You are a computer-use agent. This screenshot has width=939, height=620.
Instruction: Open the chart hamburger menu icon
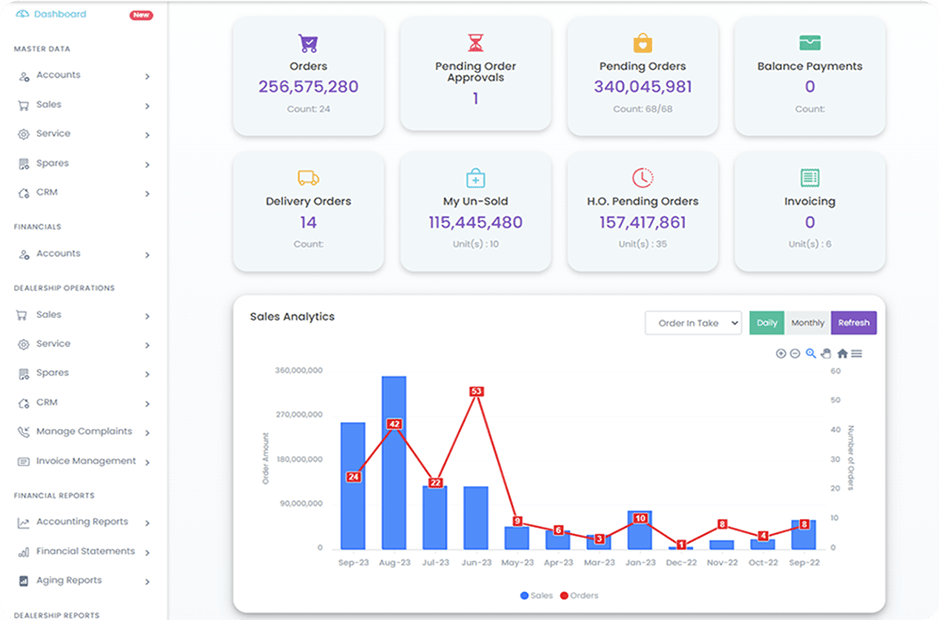pos(857,353)
